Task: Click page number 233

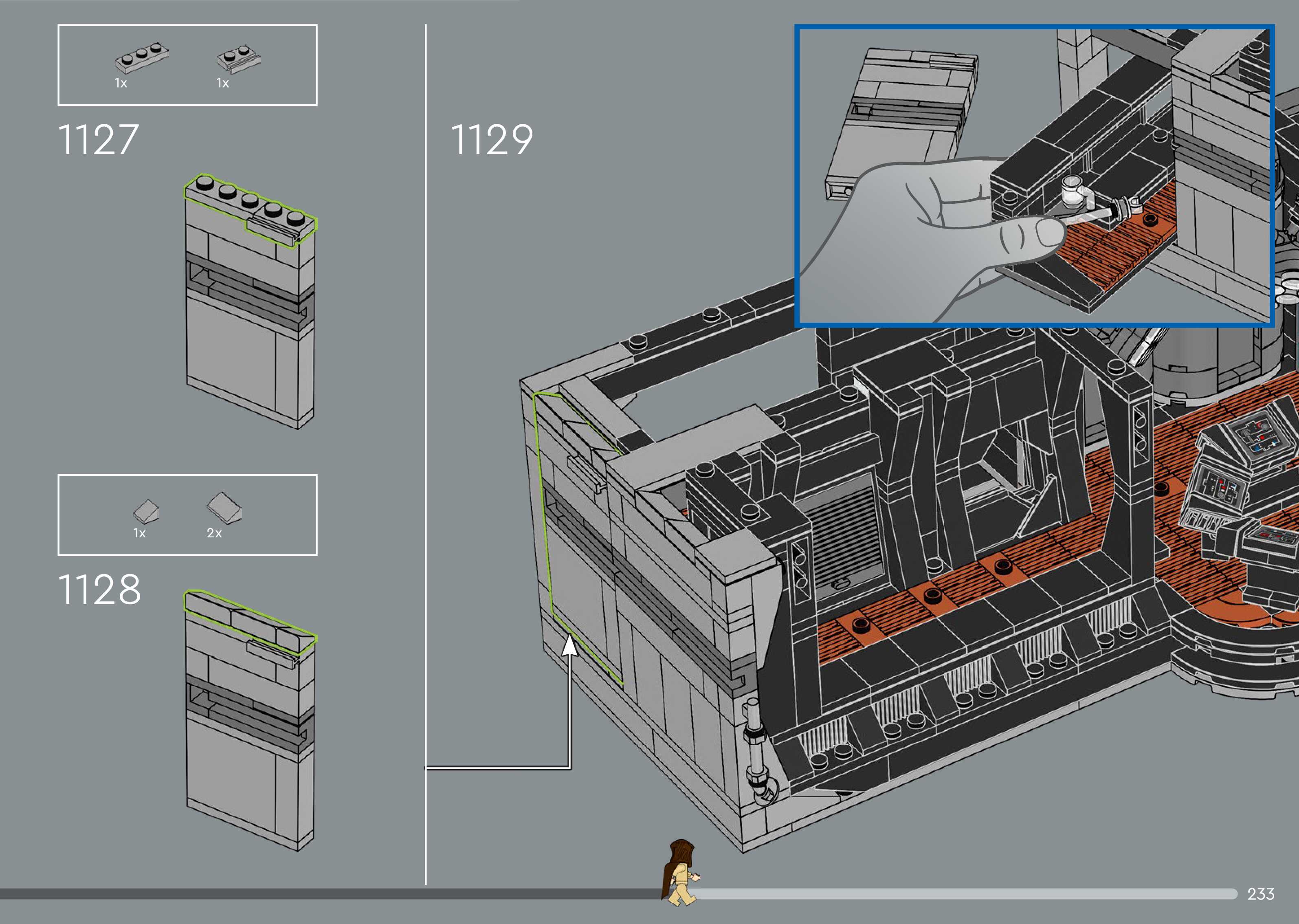Action: [x=1260, y=894]
